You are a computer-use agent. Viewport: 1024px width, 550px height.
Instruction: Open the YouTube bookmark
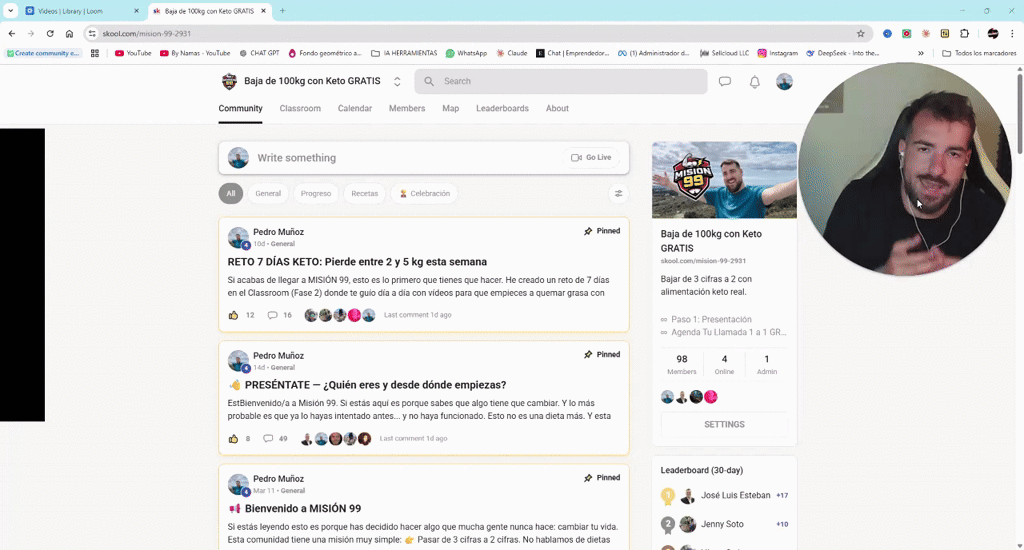(133, 53)
